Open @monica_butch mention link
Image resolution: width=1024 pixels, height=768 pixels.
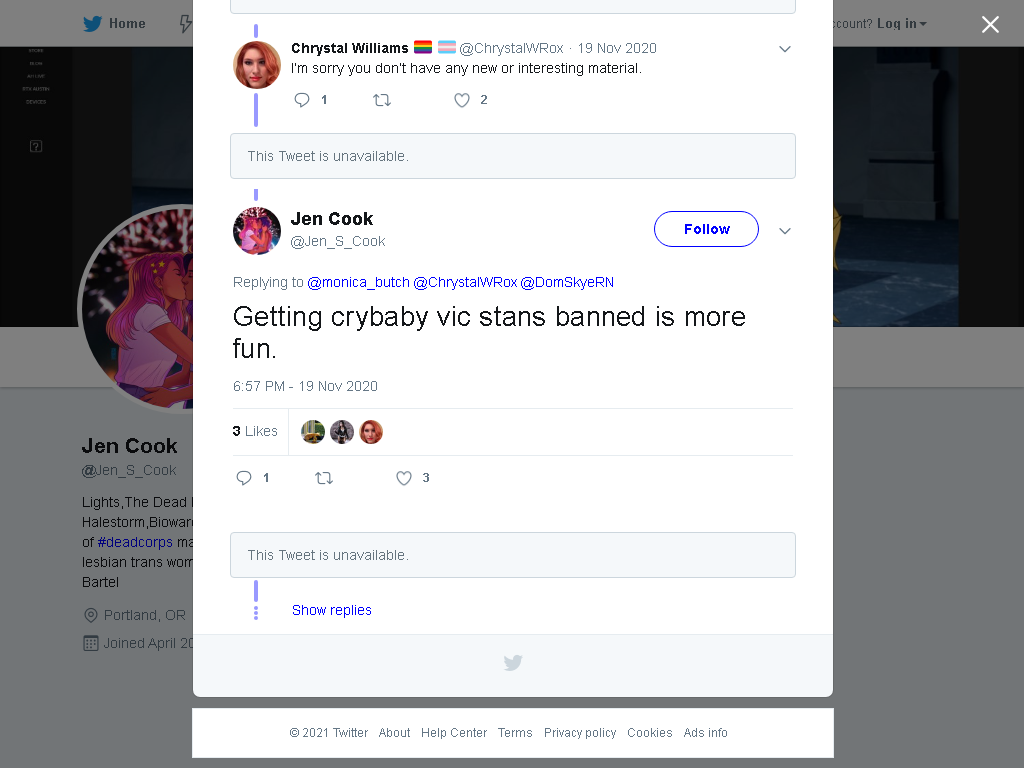point(359,282)
